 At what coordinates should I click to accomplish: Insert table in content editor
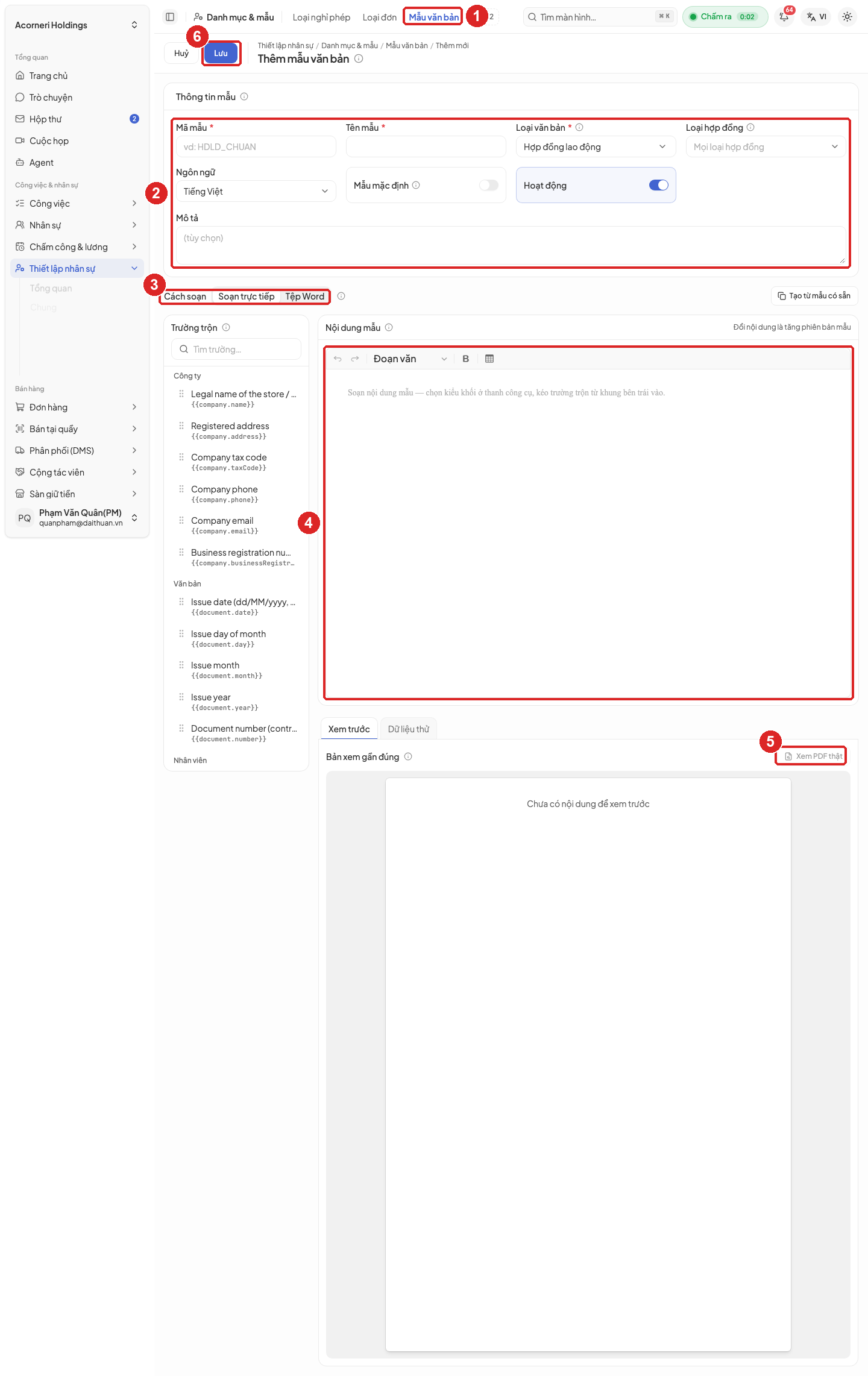tap(489, 359)
